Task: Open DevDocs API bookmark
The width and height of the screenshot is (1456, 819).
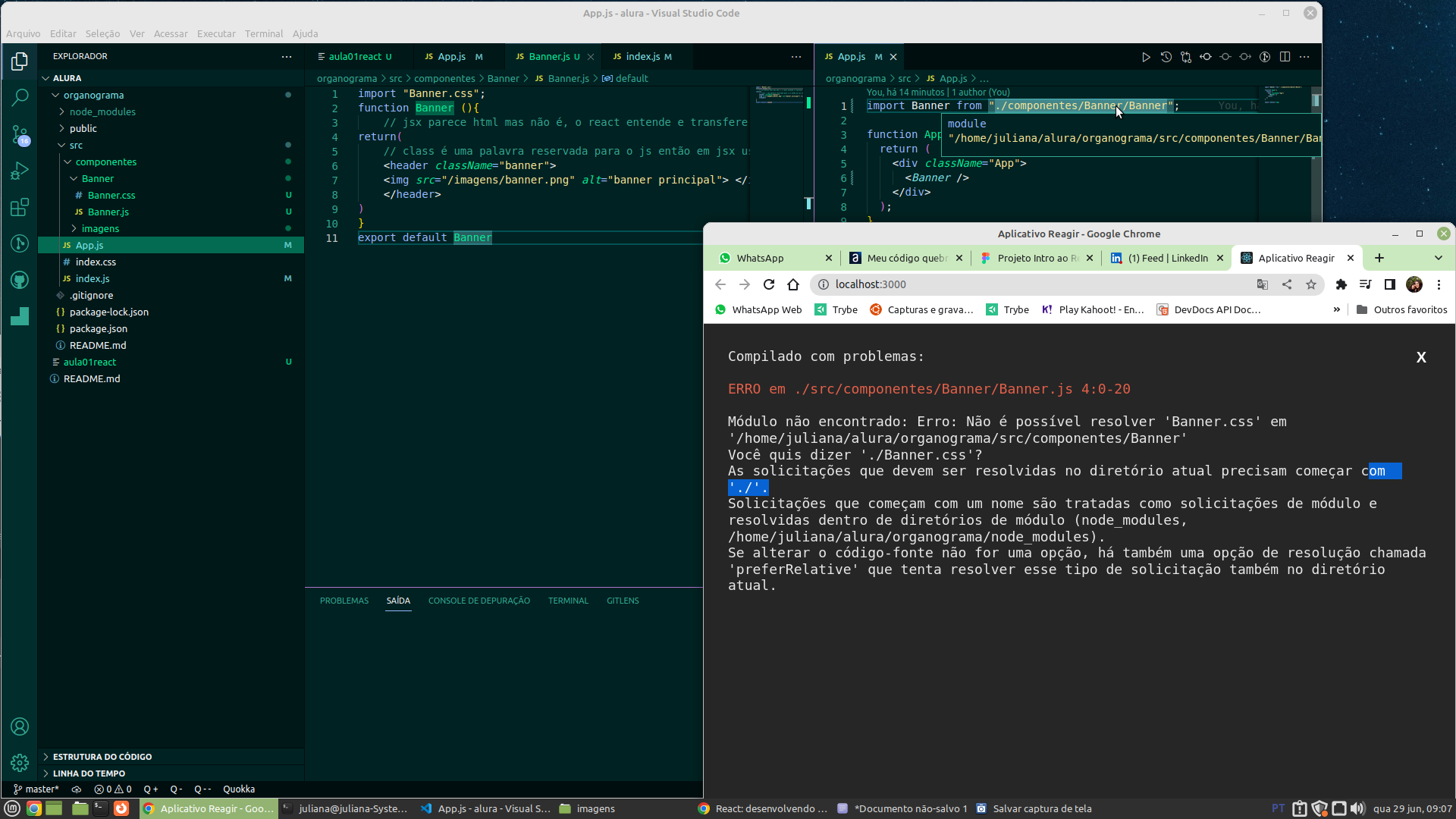Action: click(x=1209, y=309)
